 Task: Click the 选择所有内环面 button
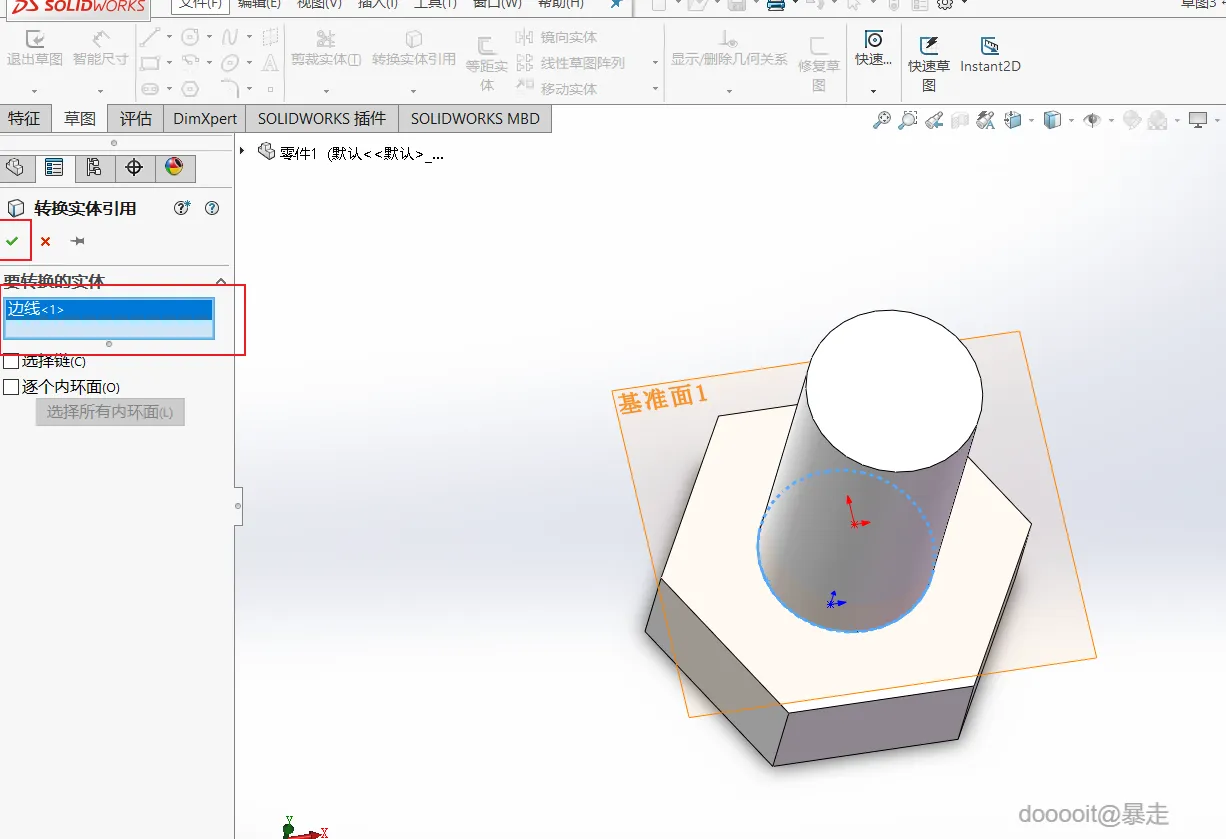point(110,412)
